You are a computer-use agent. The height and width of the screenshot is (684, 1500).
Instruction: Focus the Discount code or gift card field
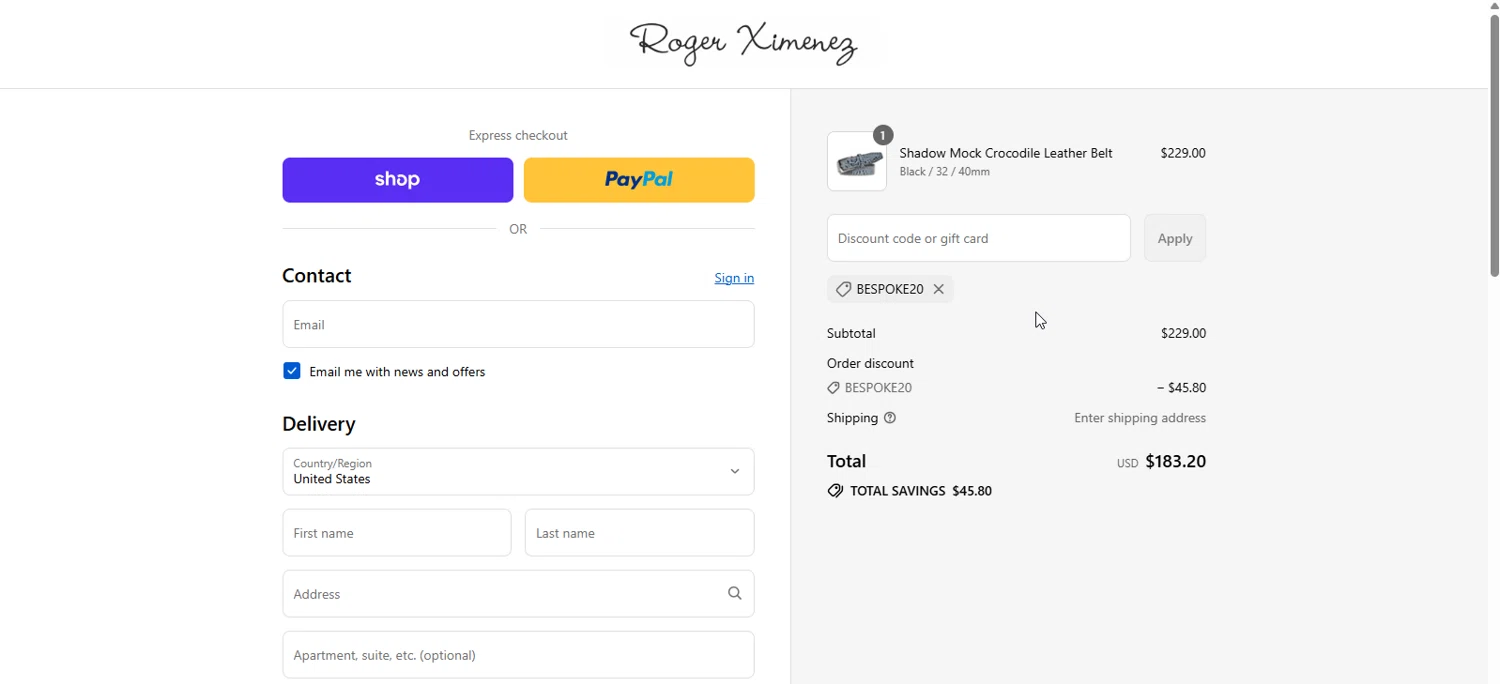[979, 238]
